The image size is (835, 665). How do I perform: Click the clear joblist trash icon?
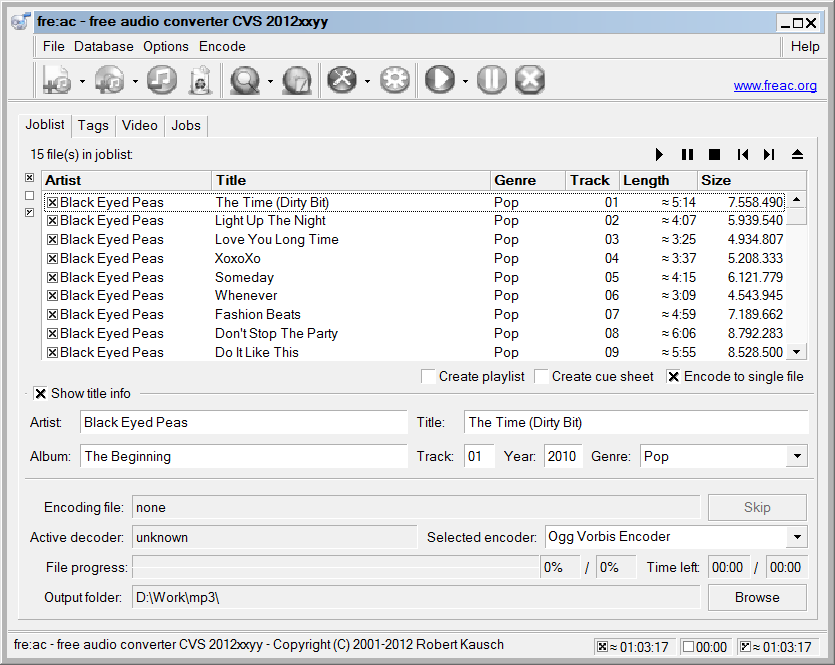point(200,80)
